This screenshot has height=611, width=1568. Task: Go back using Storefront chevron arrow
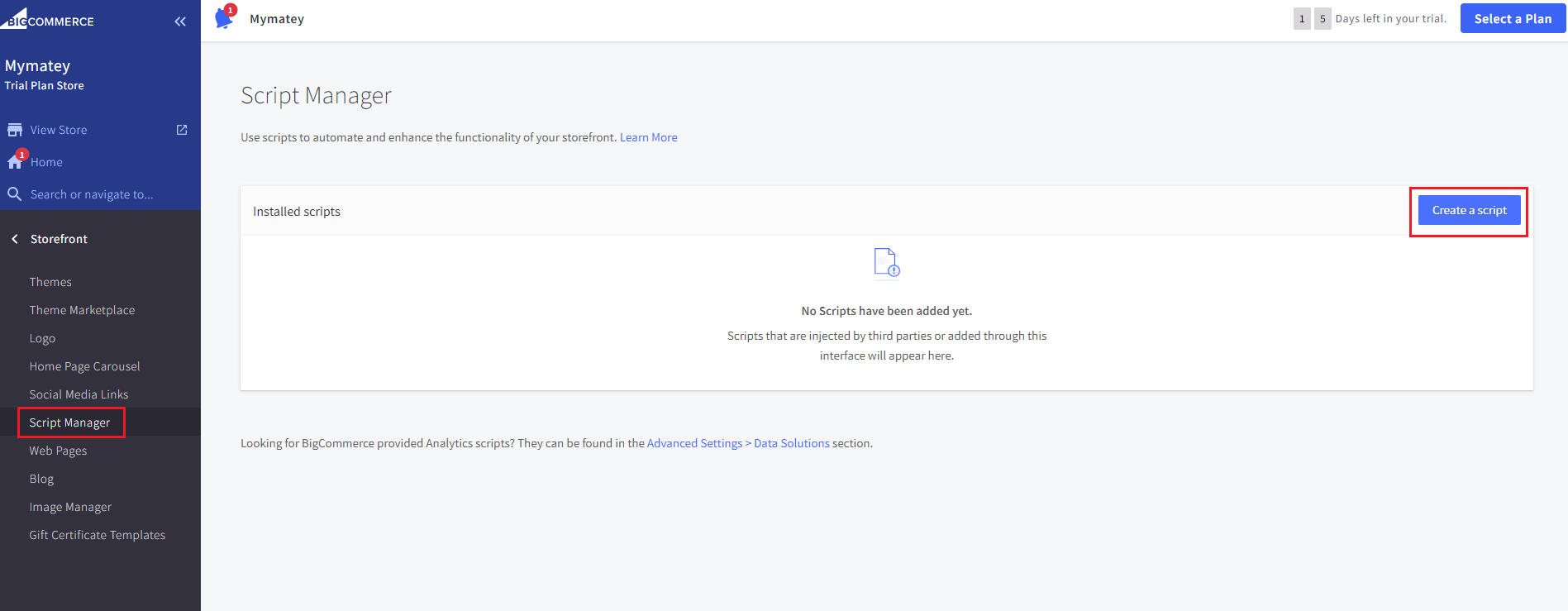(x=15, y=239)
